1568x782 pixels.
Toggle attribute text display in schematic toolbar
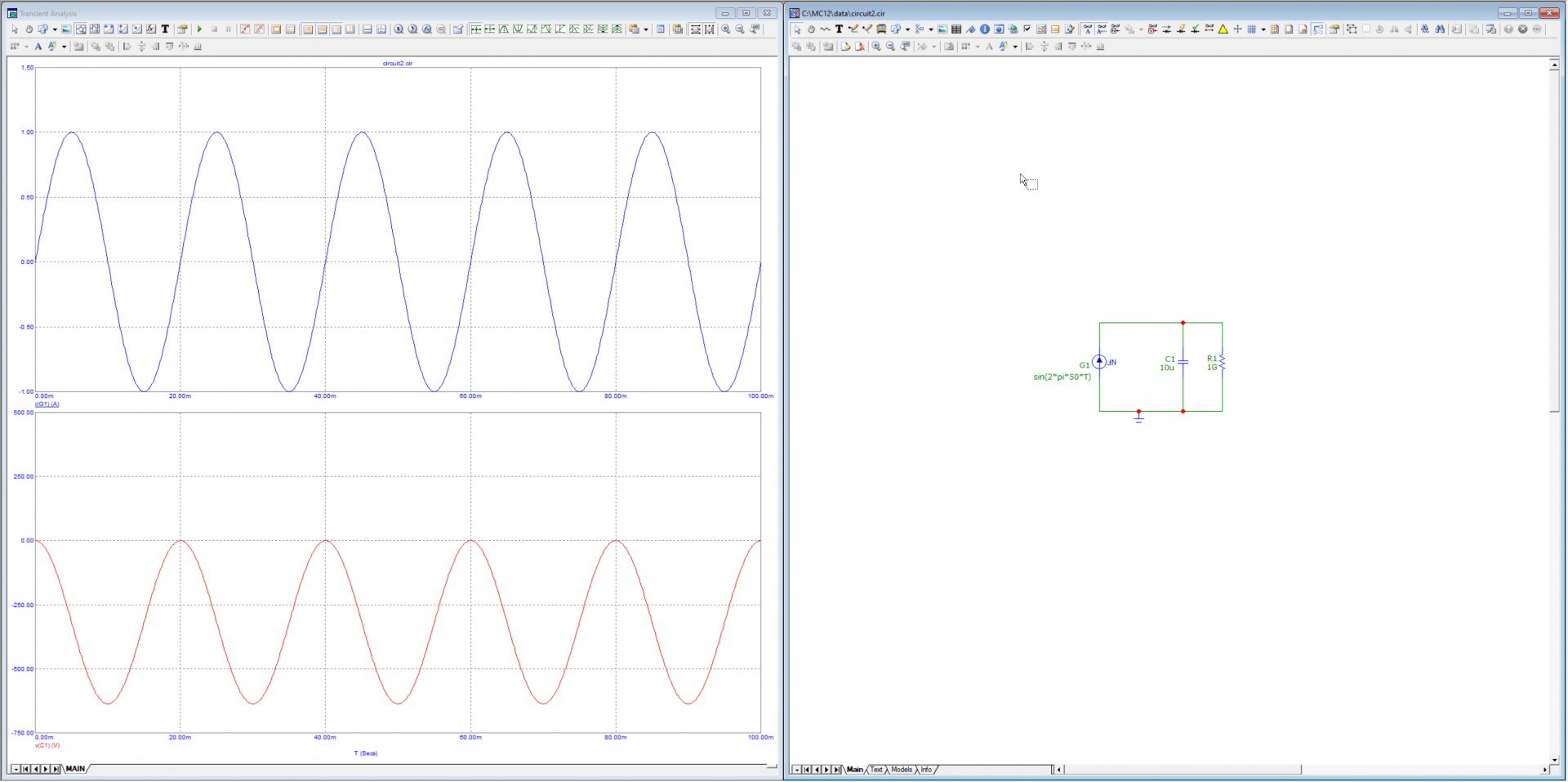(x=1087, y=29)
